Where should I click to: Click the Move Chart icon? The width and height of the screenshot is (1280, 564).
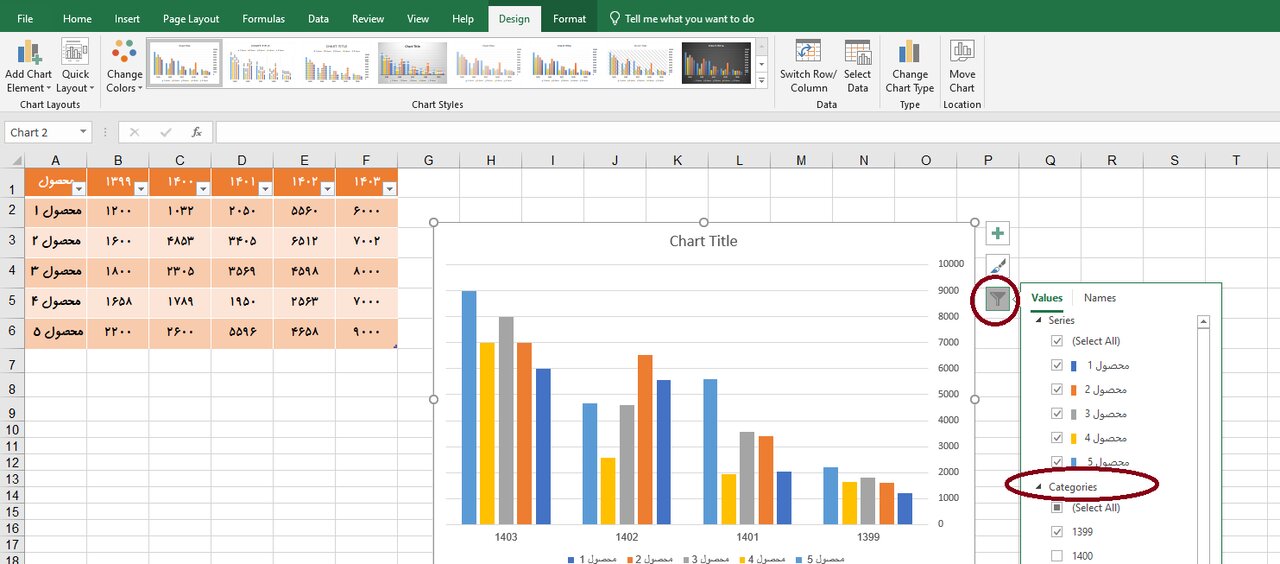[962, 54]
